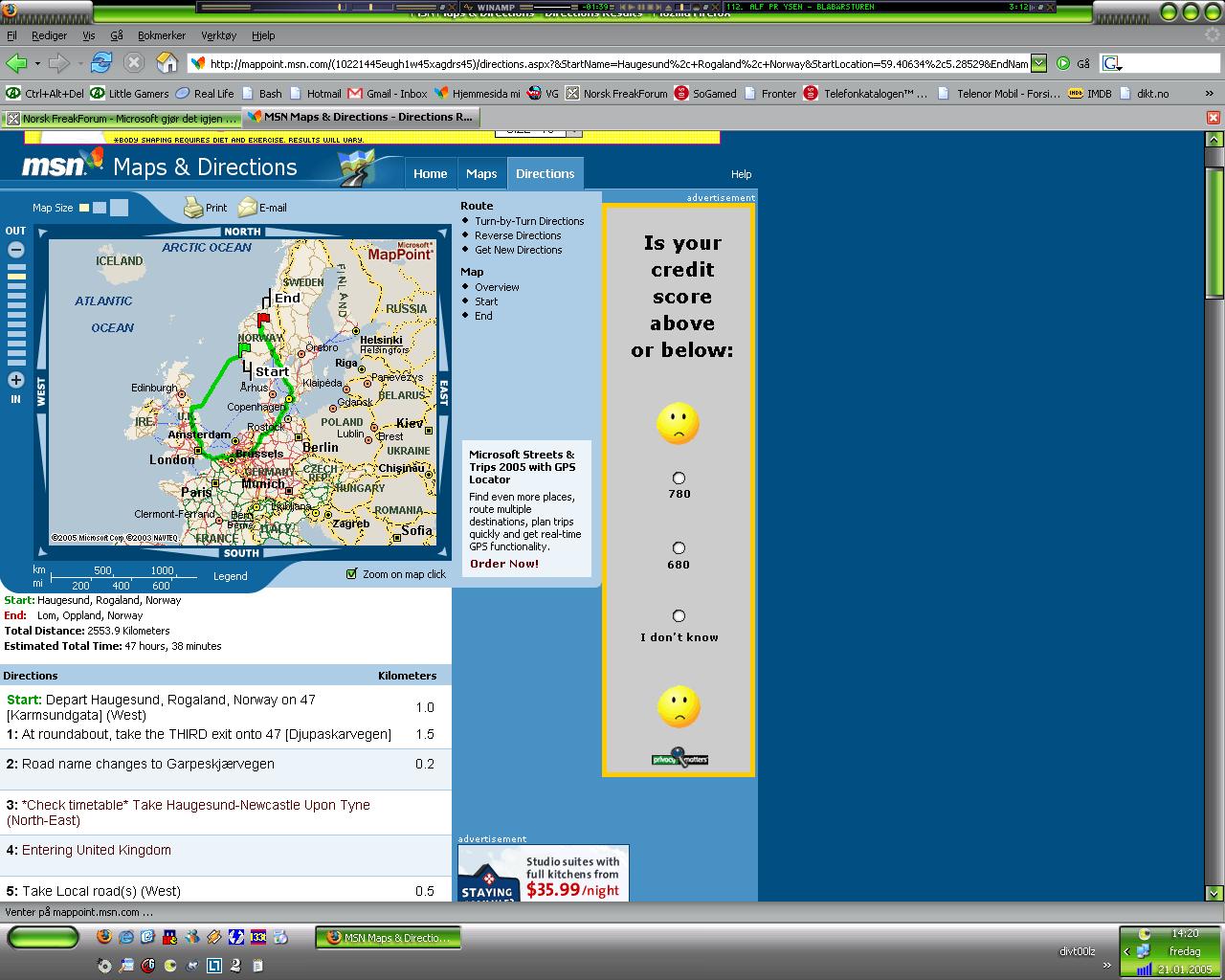This screenshot has height=980, width=1225.
Task: Open the Telefonkatalogen bookmark
Action: tap(865, 94)
